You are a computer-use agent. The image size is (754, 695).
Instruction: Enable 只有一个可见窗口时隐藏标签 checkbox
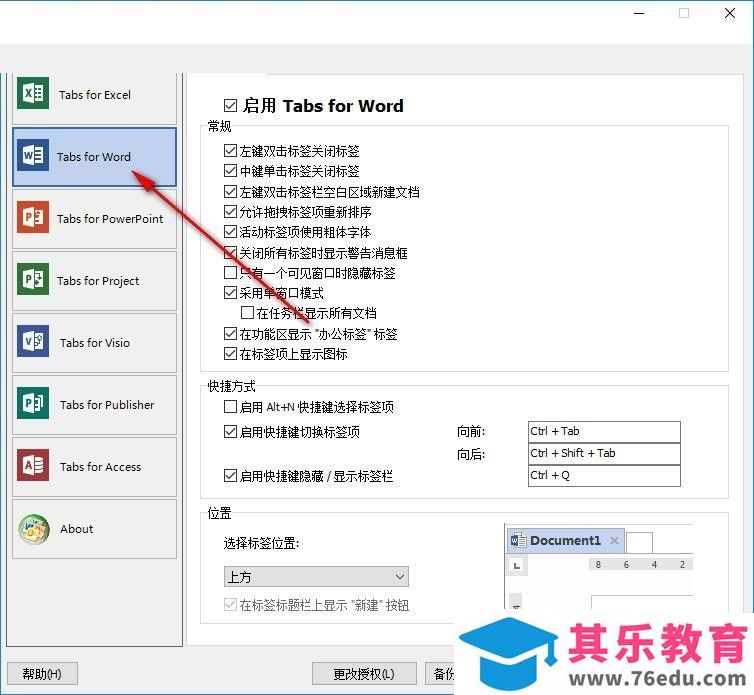(230, 273)
